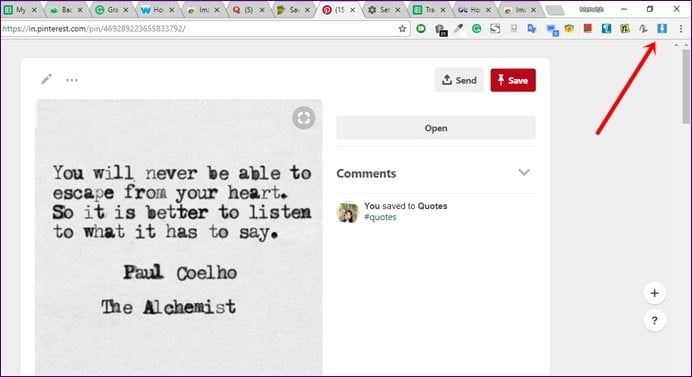Click the blue S-shaped extension icon
The image size is (692, 377).
tap(495, 29)
